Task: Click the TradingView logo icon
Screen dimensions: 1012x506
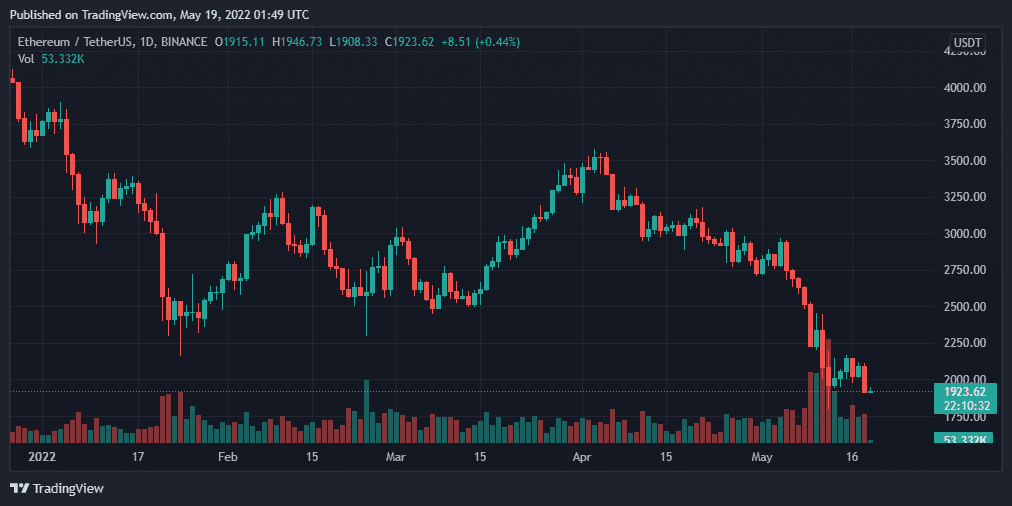Action: (19, 488)
